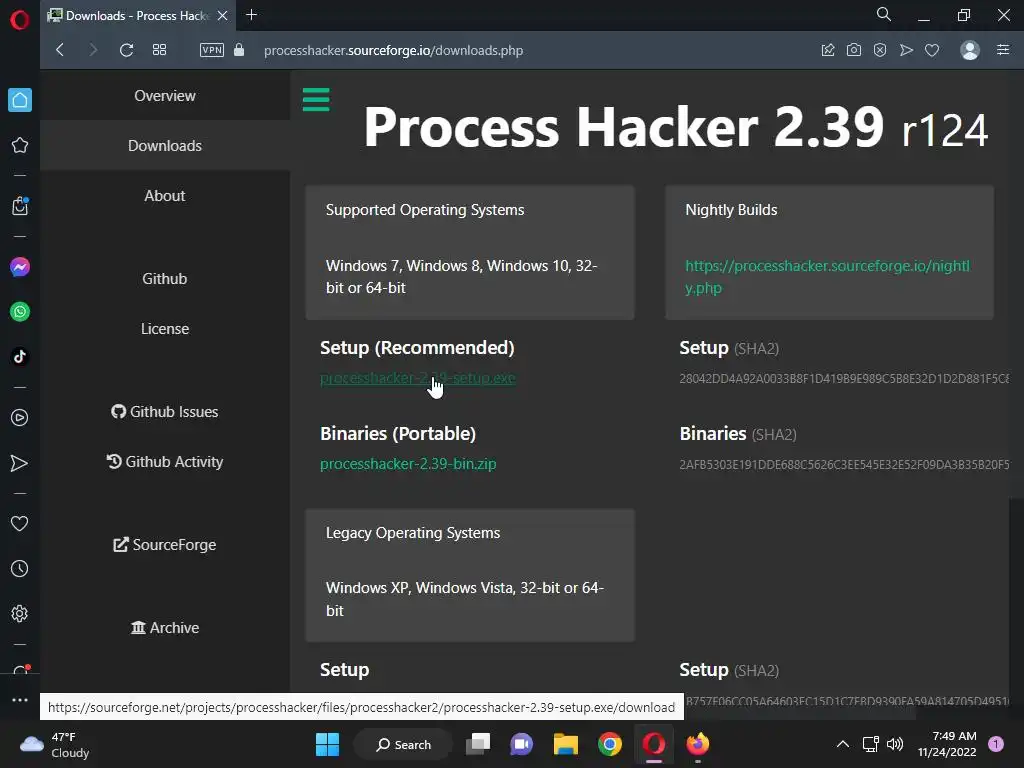Open WhatsApp in the Opera sidebar
Viewport: 1024px width, 768px height.
[x=20, y=312]
